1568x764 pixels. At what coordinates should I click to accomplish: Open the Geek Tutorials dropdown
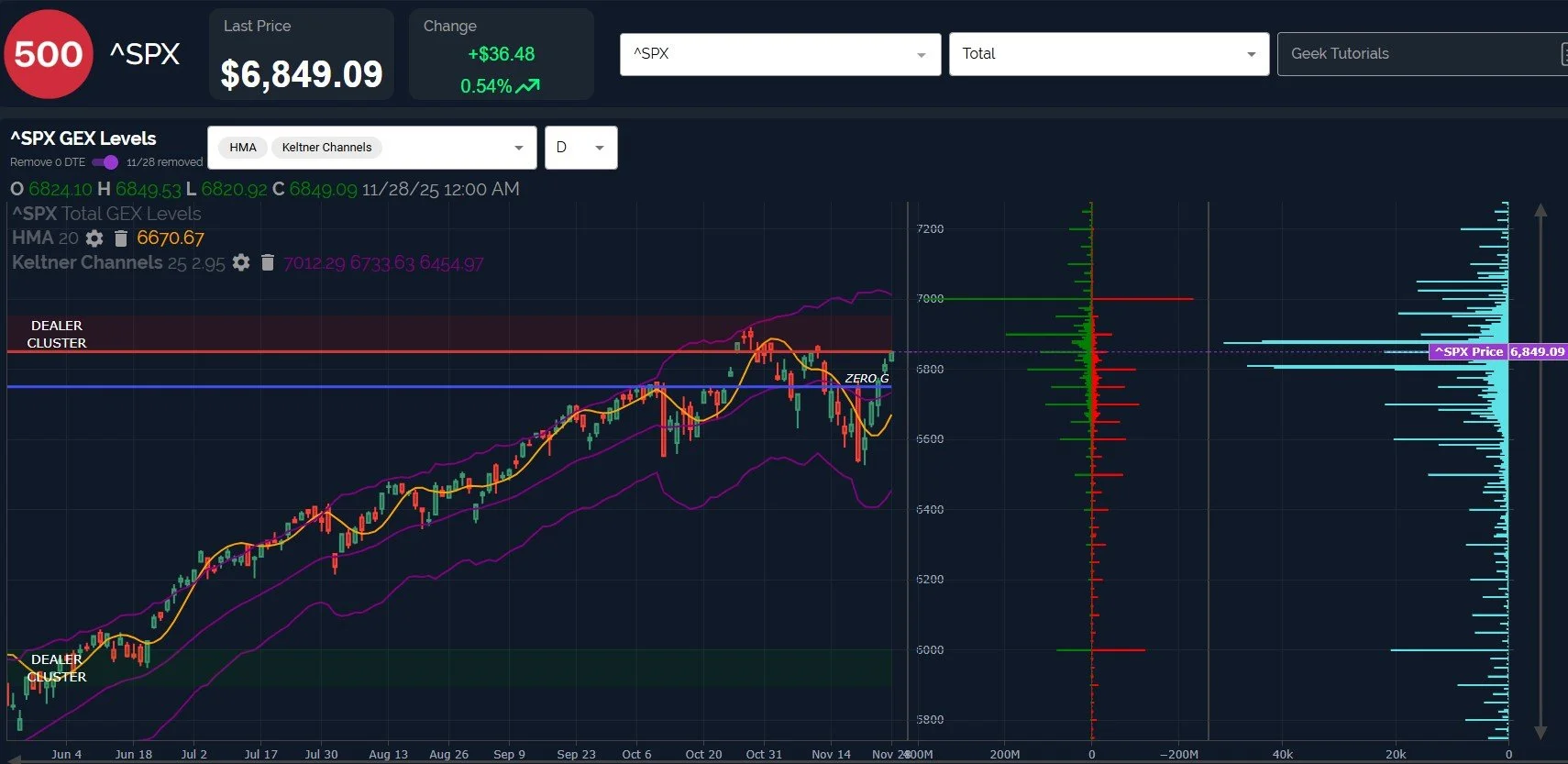[x=1422, y=54]
